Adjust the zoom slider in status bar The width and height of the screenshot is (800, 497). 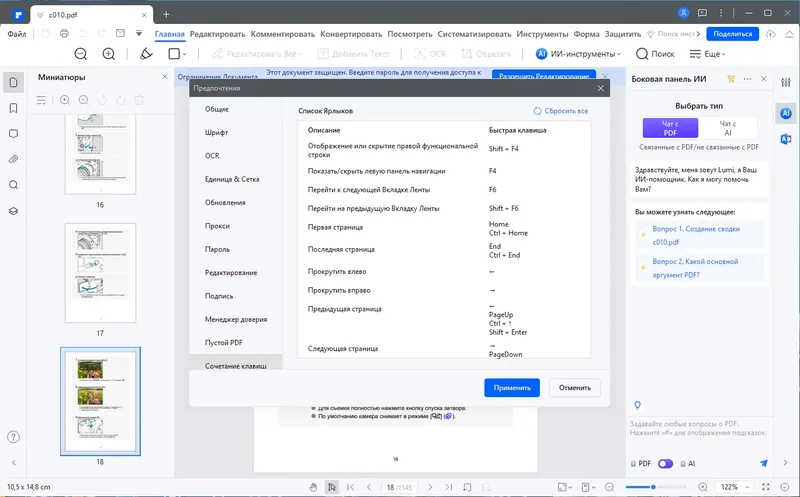(x=653, y=487)
